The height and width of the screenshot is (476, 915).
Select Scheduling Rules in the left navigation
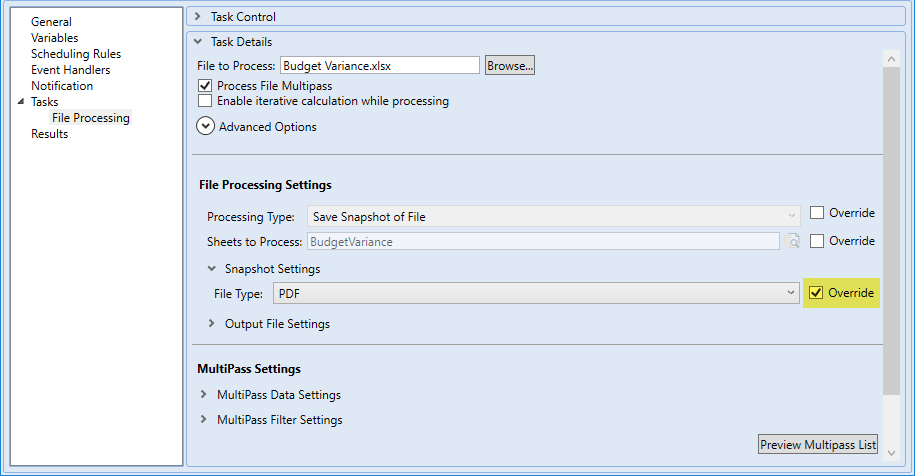tap(76, 54)
